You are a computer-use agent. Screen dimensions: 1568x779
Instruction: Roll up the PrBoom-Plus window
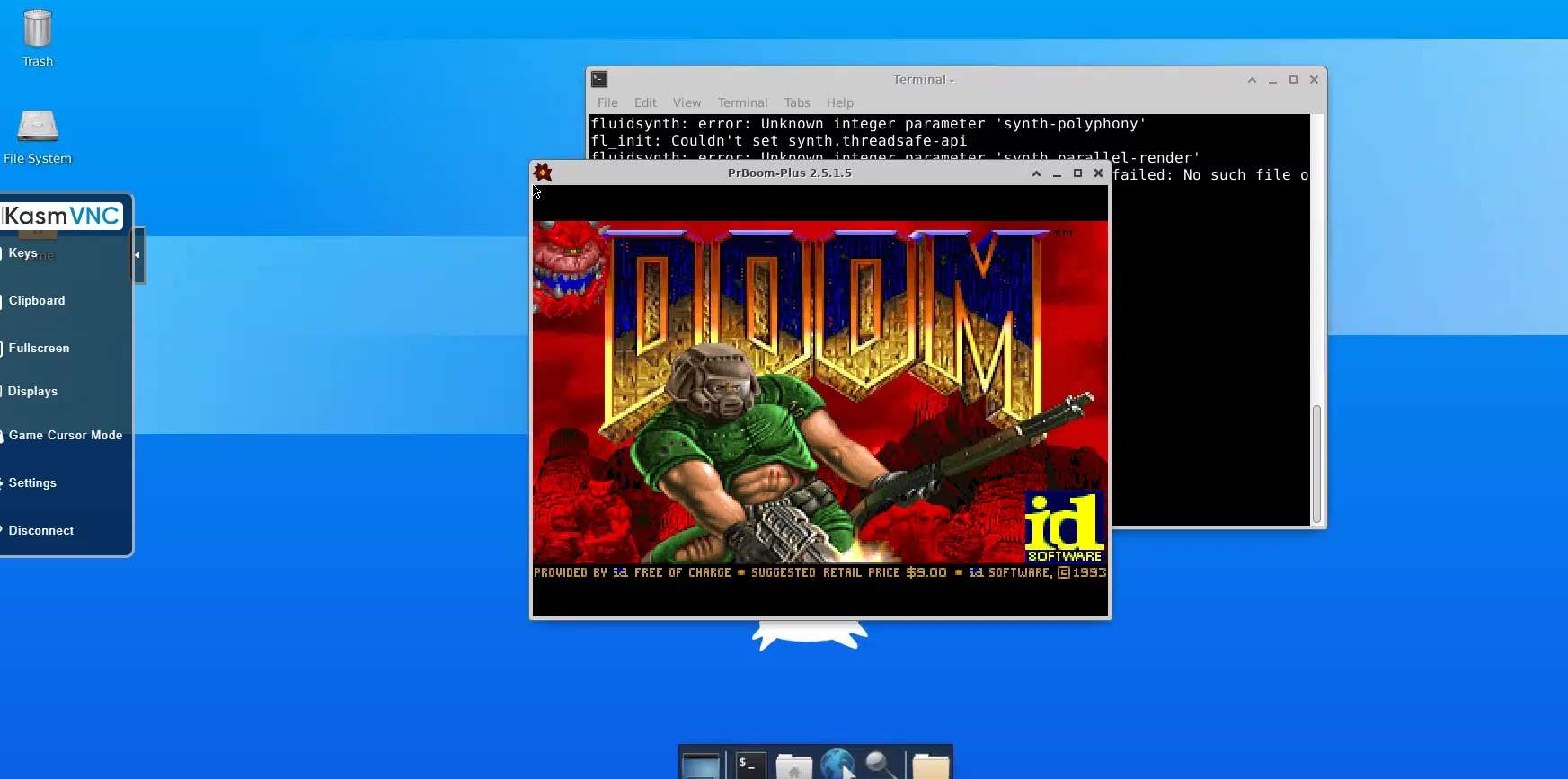(x=1036, y=173)
